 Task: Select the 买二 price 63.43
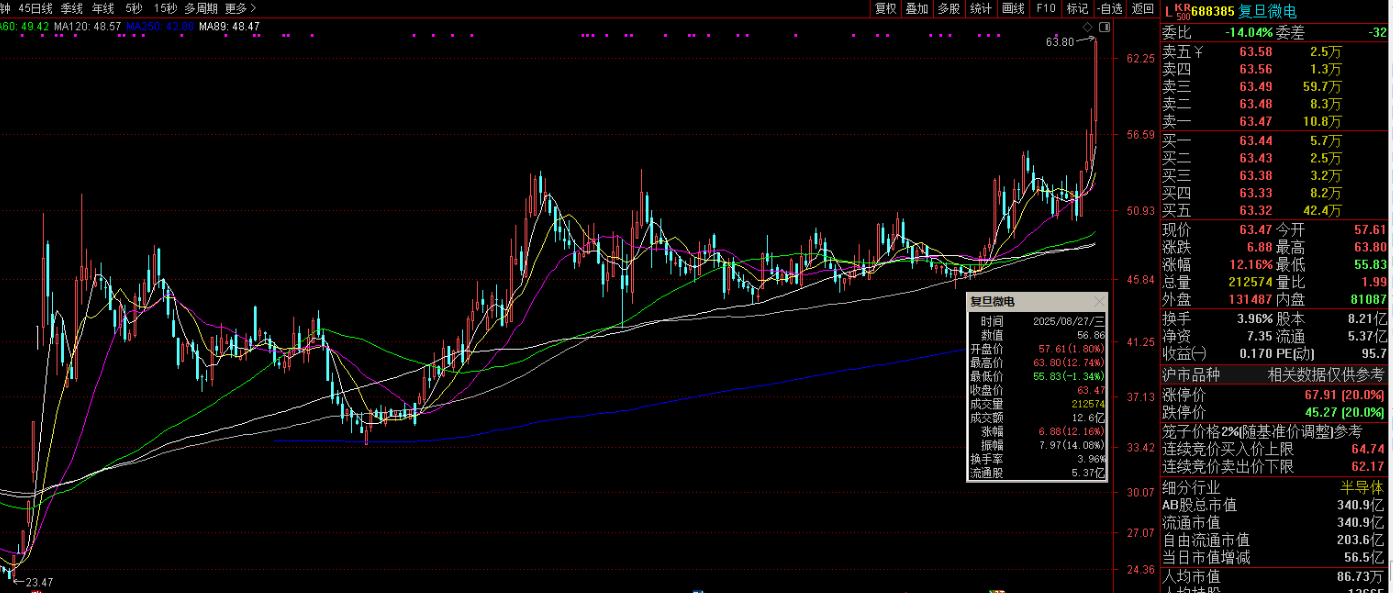click(1256, 158)
